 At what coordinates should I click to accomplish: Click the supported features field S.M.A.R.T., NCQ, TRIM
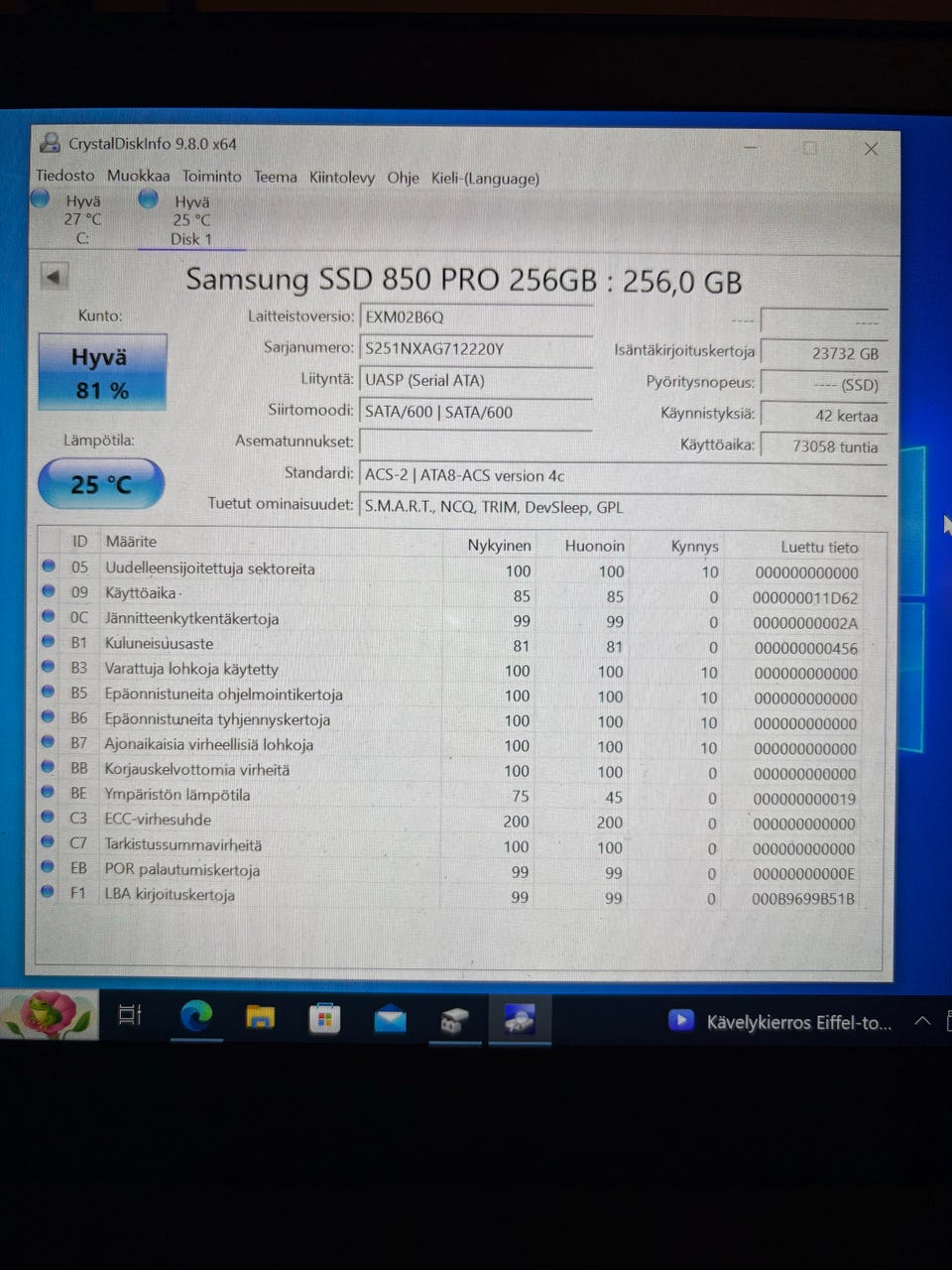(x=623, y=507)
